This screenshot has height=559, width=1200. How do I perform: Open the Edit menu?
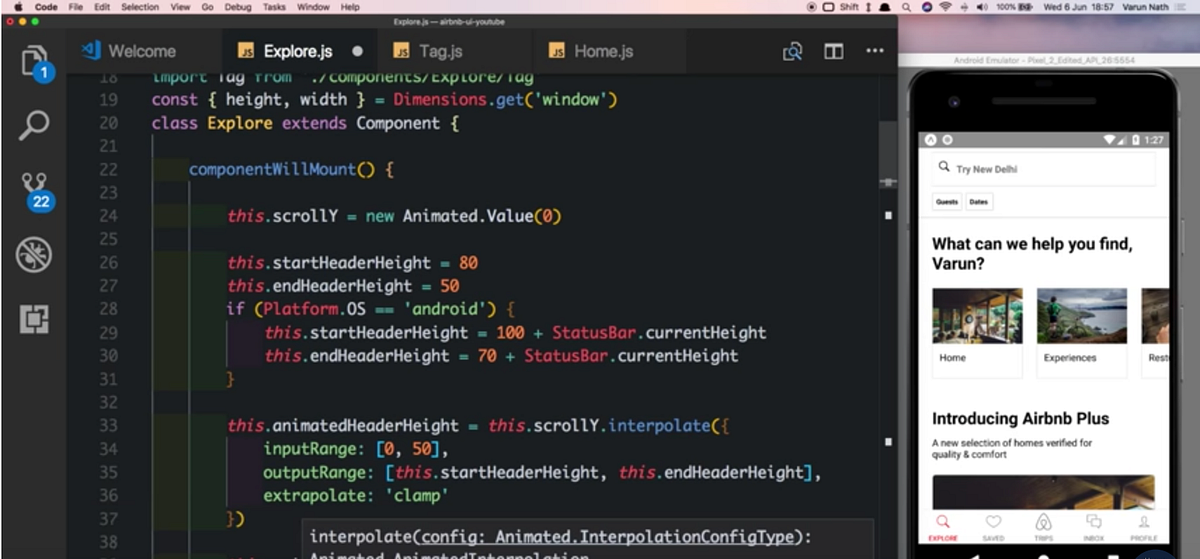102,7
